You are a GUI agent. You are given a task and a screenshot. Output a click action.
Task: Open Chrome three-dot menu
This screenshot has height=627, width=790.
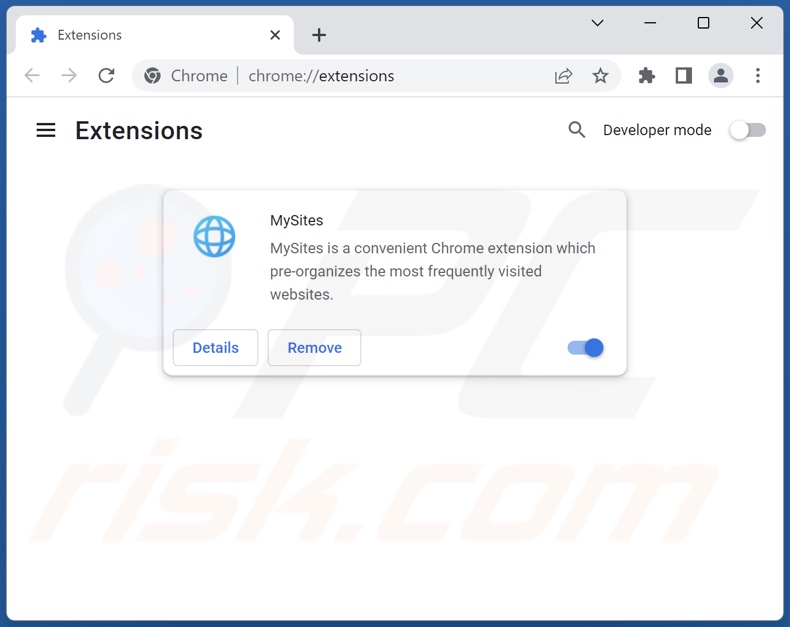[x=757, y=76]
